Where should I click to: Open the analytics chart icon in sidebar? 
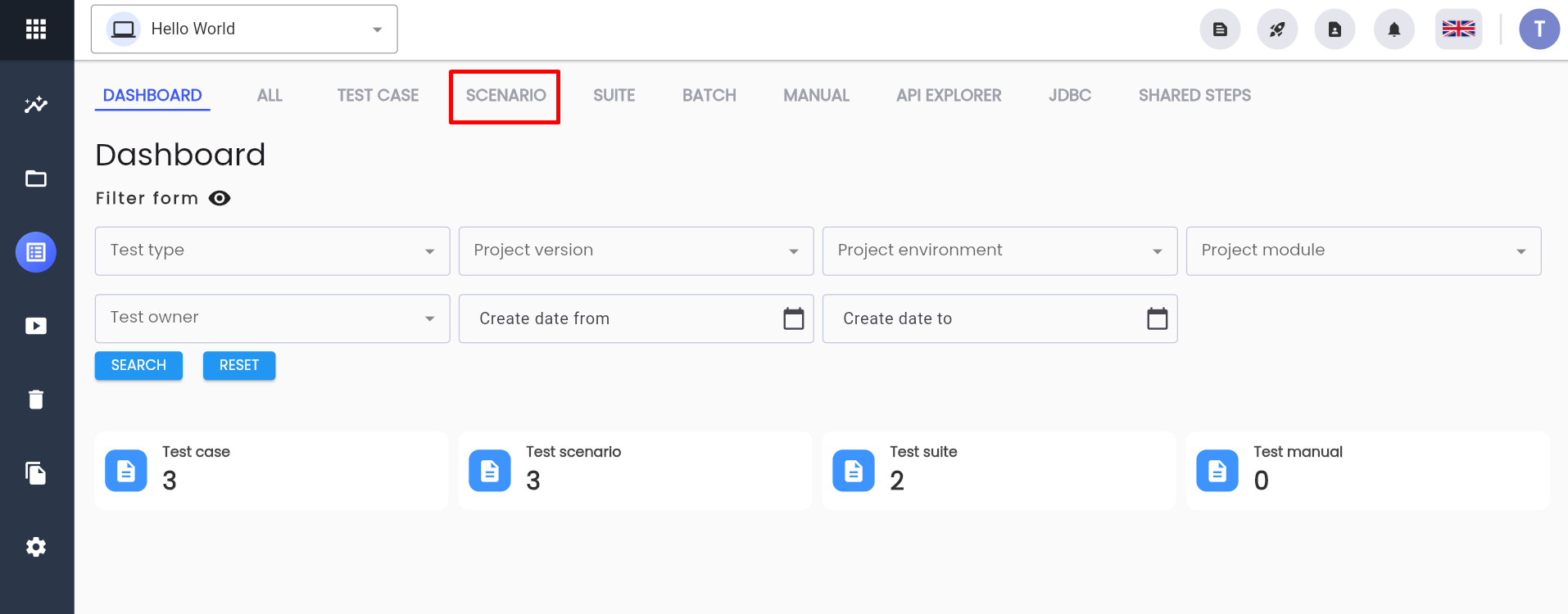(x=36, y=105)
